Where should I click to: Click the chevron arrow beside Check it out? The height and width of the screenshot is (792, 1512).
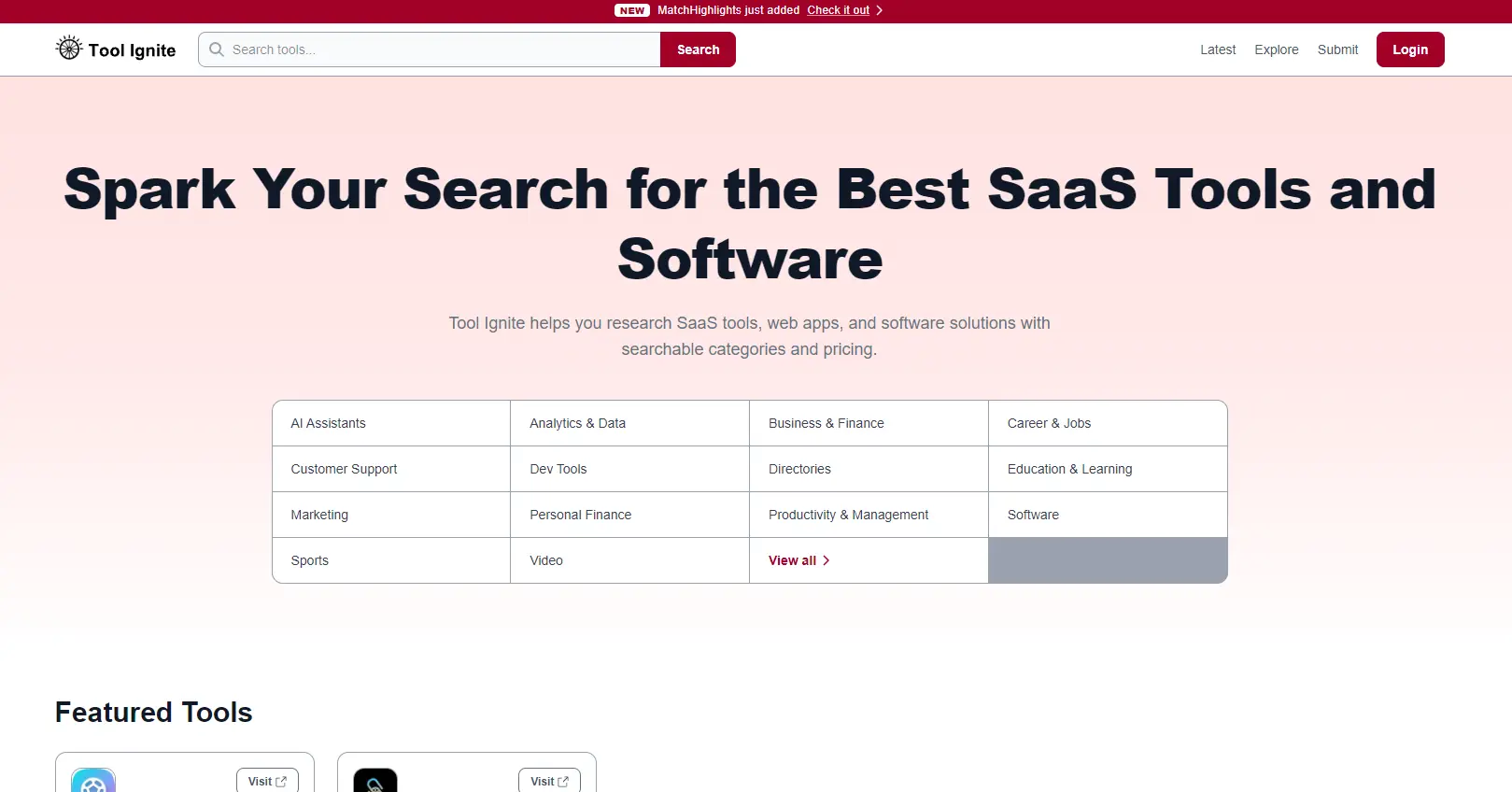880,10
